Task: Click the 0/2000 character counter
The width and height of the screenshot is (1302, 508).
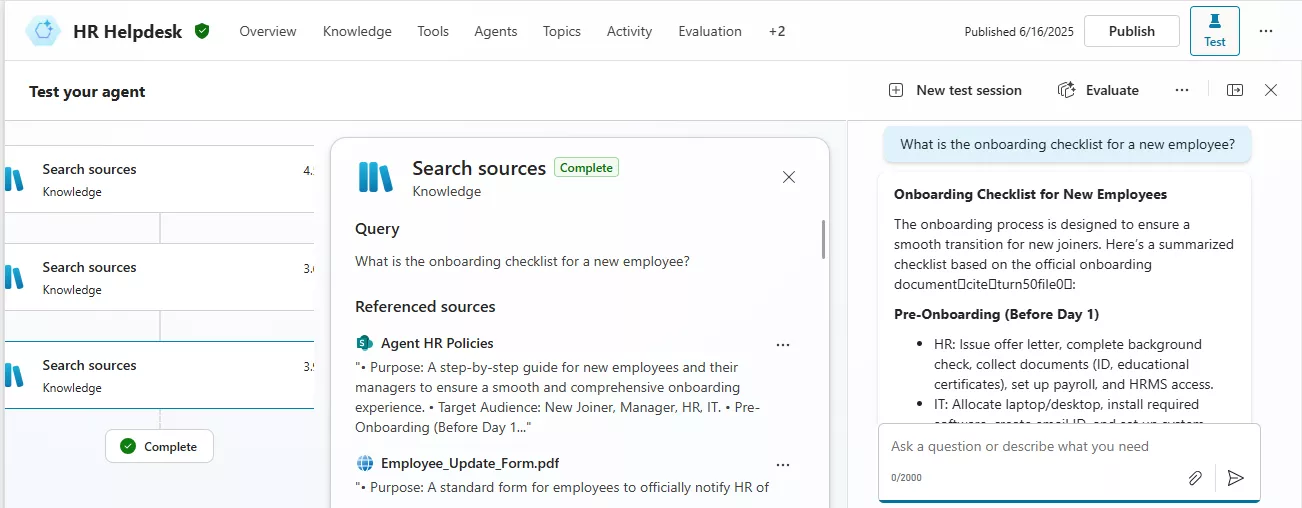Action: (x=906, y=478)
